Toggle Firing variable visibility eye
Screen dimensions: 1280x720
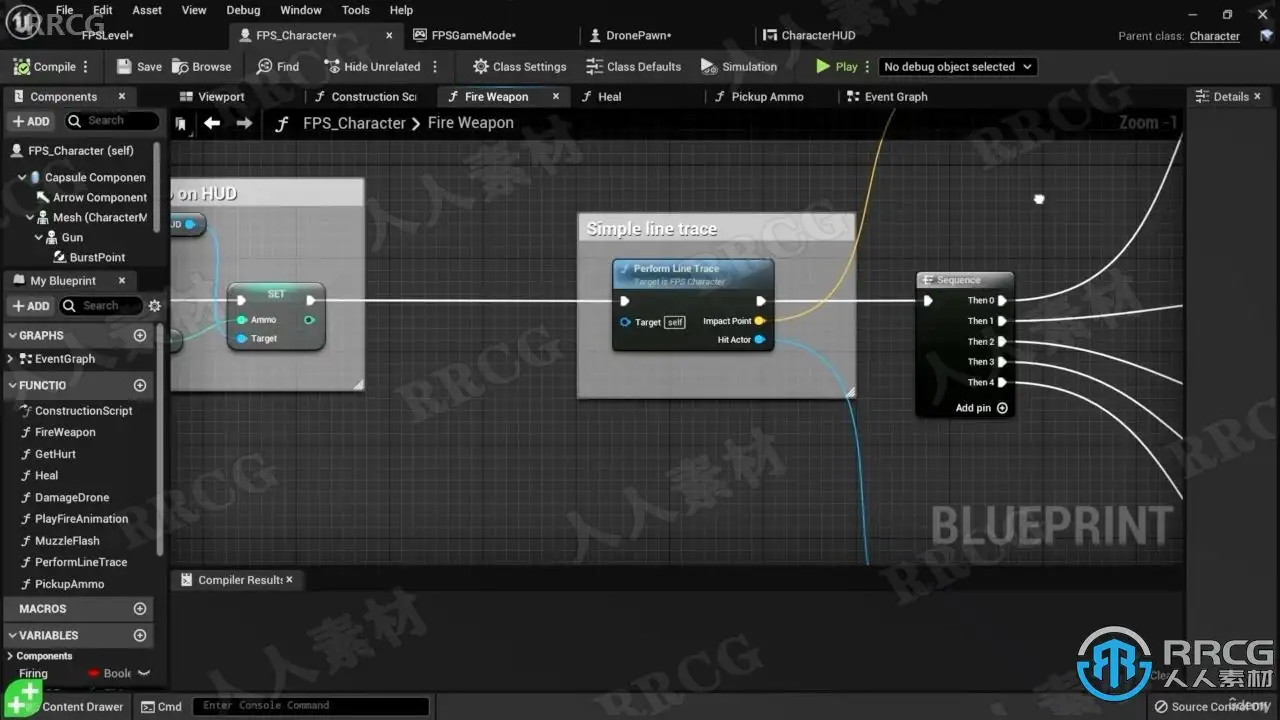tap(144, 674)
